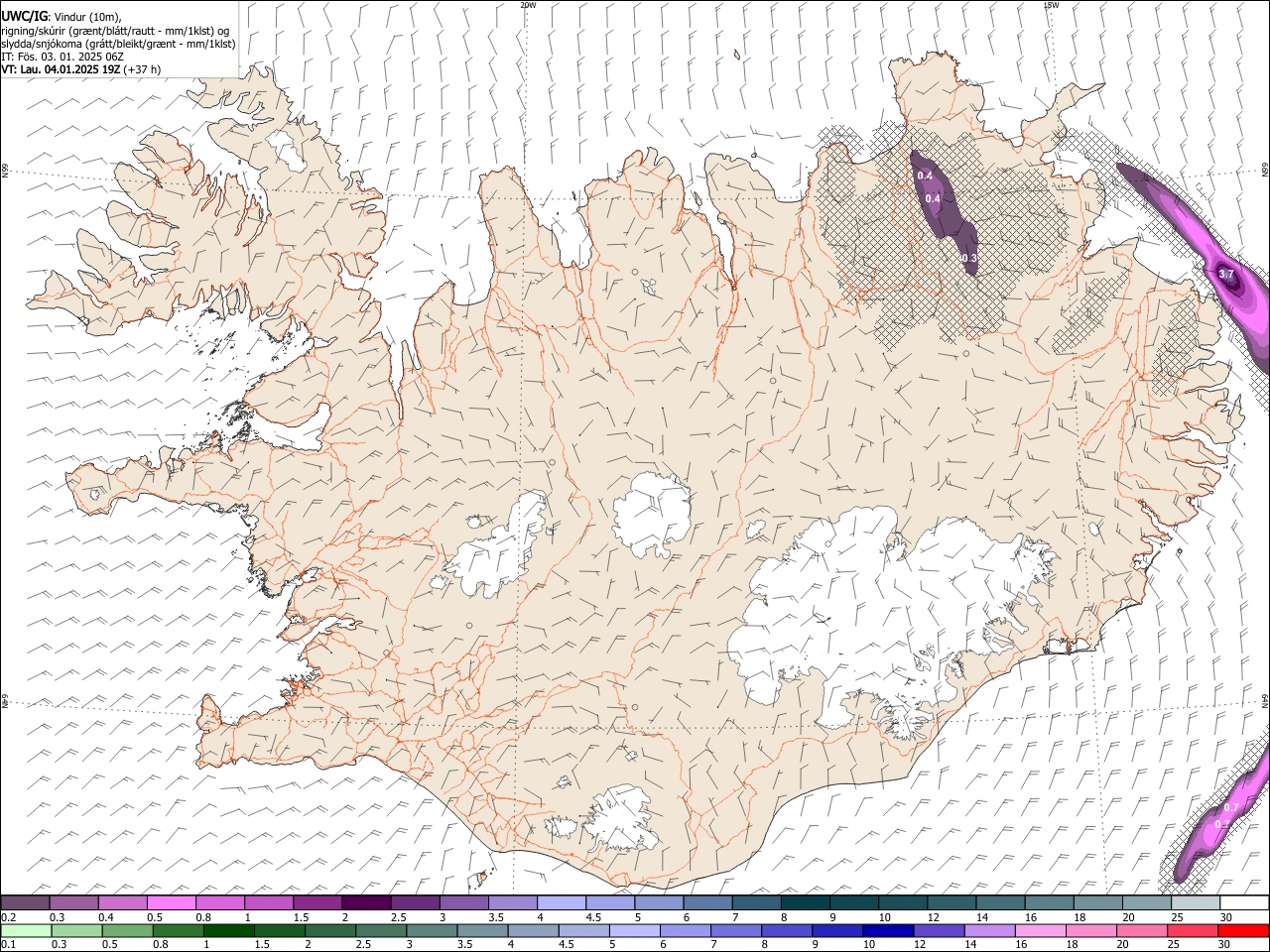Viewport: 1270px width, 952px height.
Task: Pick the lavender snow swatch between 4 and 4.5
Action: [562, 903]
